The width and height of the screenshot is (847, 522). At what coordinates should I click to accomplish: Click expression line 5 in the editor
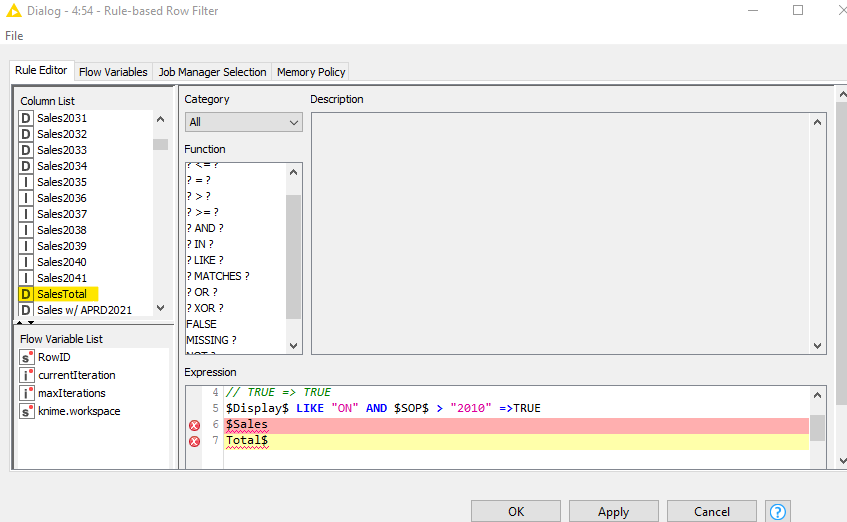click(400, 408)
